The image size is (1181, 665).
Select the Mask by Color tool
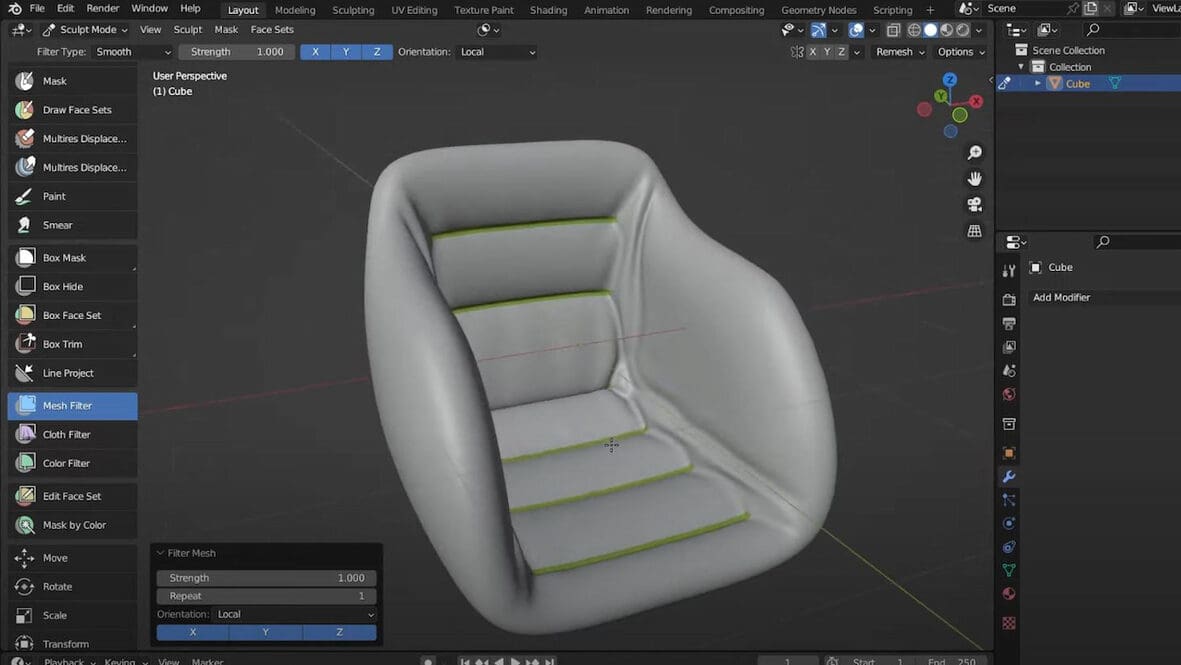click(72, 525)
